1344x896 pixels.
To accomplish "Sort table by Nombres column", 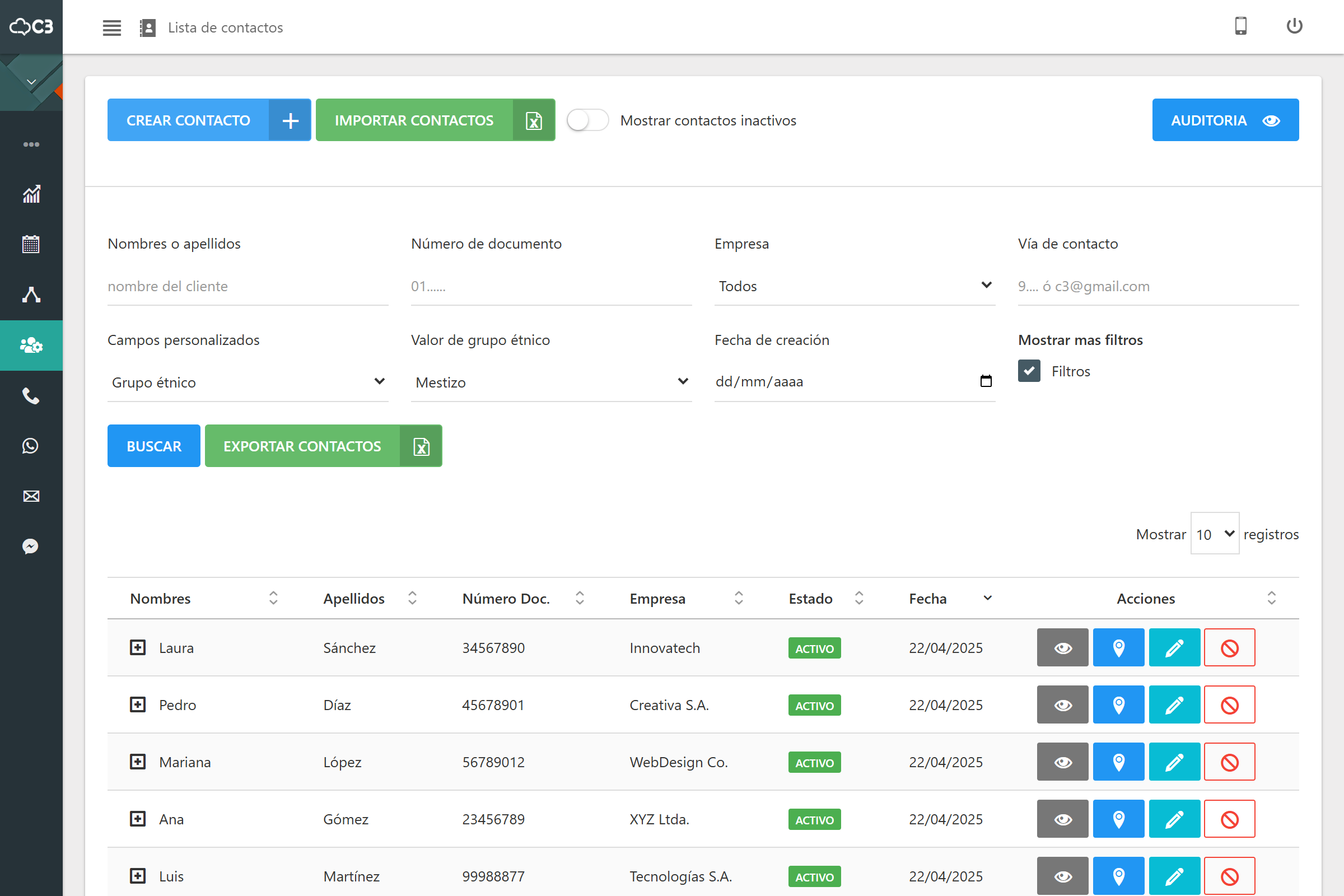I will coord(204,598).
